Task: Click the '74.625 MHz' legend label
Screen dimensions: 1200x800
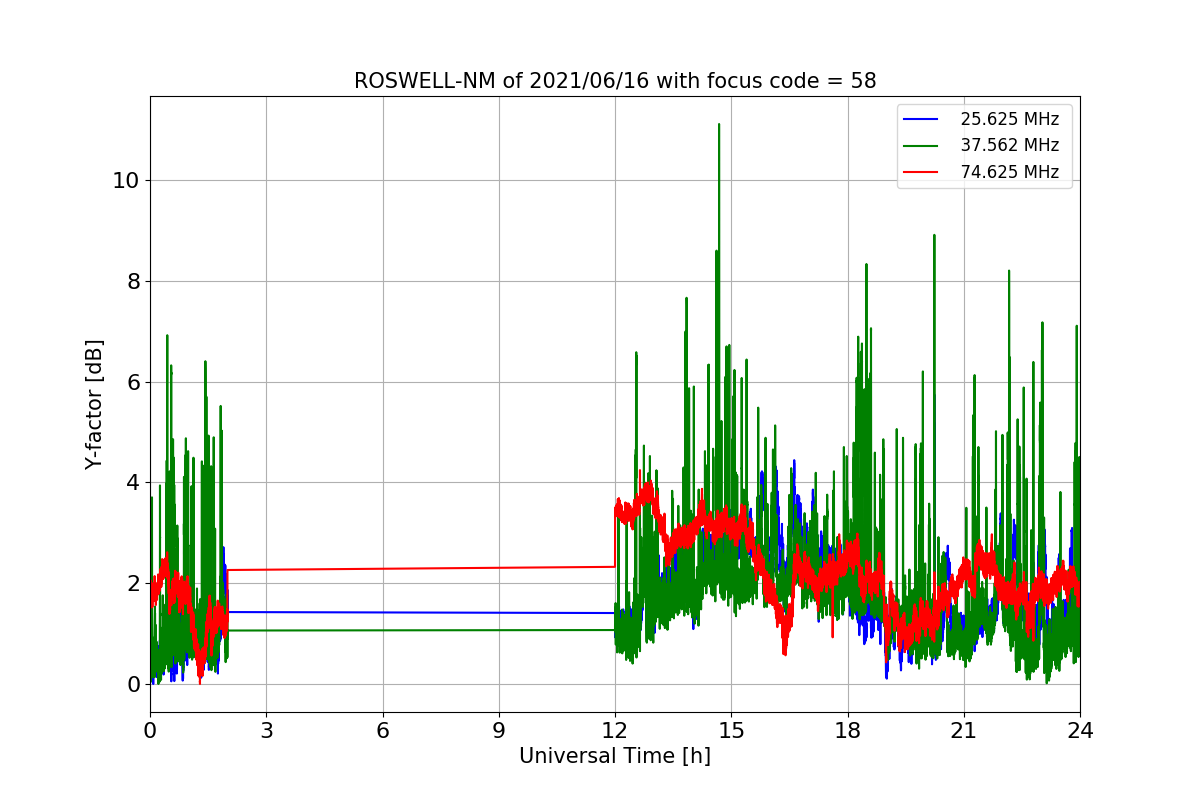Action: pyautogui.click(x=1009, y=172)
